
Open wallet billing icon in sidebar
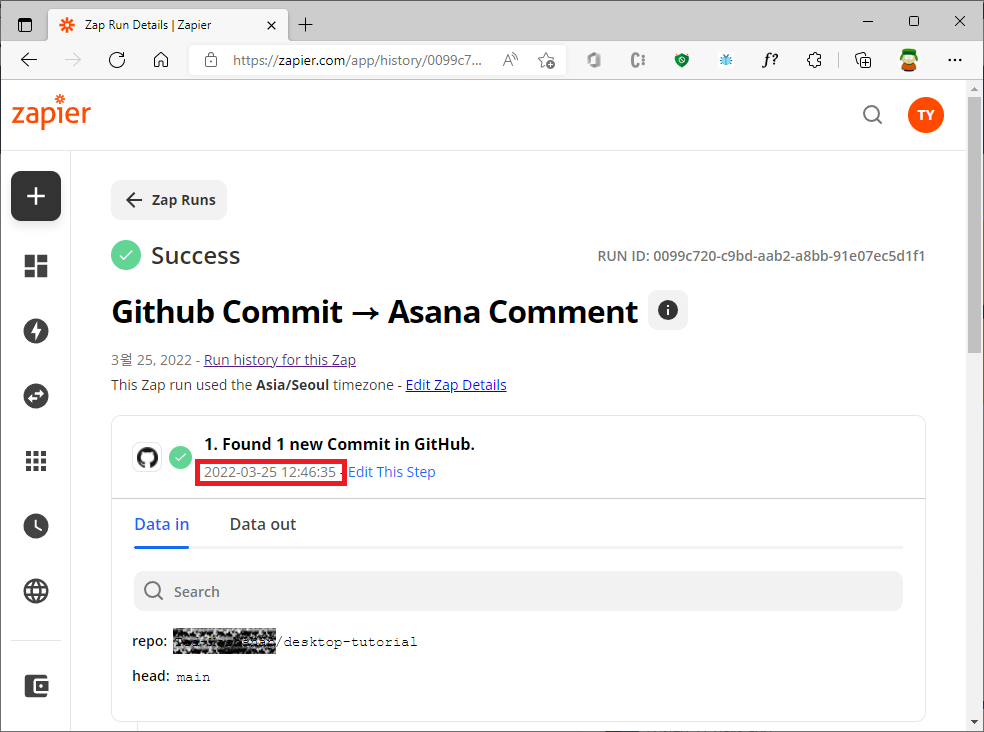point(36,686)
